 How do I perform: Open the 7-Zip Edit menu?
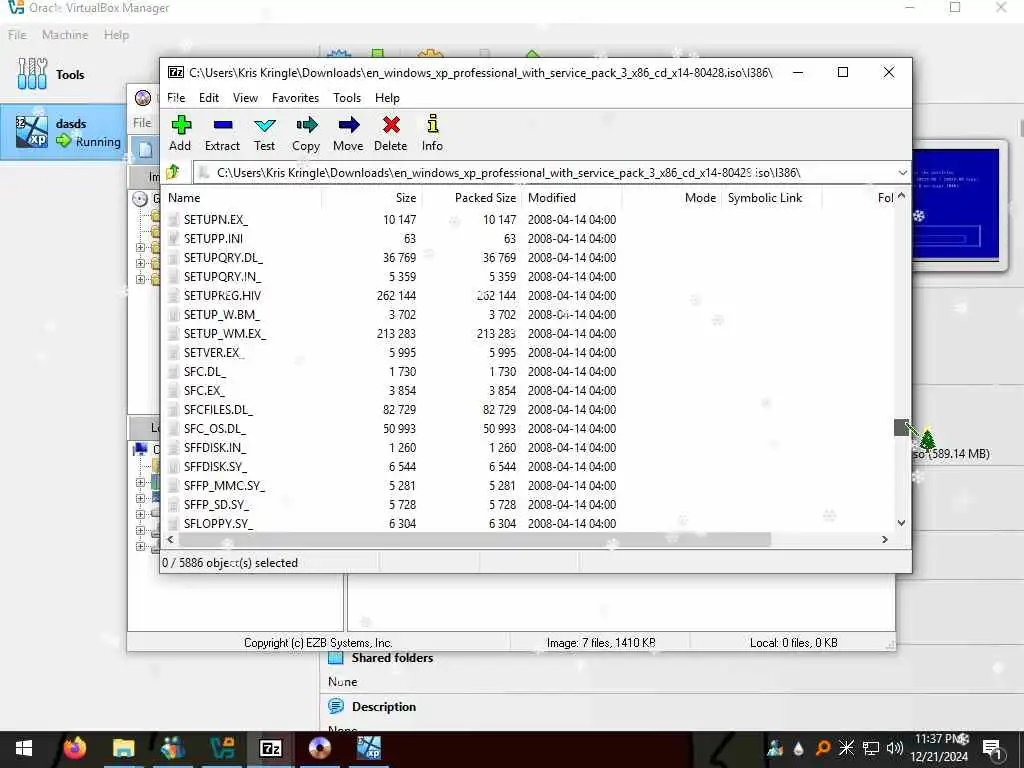tap(209, 97)
